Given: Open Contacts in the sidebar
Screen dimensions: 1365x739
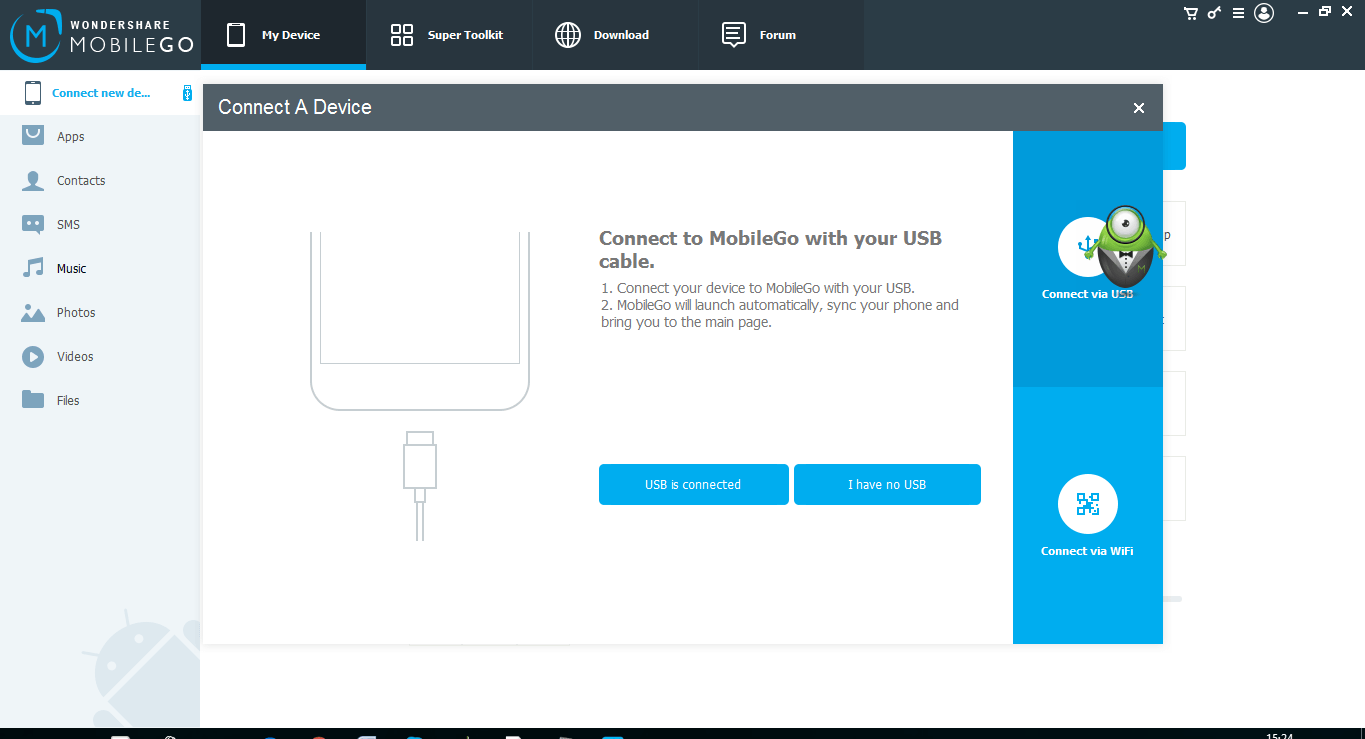Looking at the screenshot, I should (x=80, y=181).
